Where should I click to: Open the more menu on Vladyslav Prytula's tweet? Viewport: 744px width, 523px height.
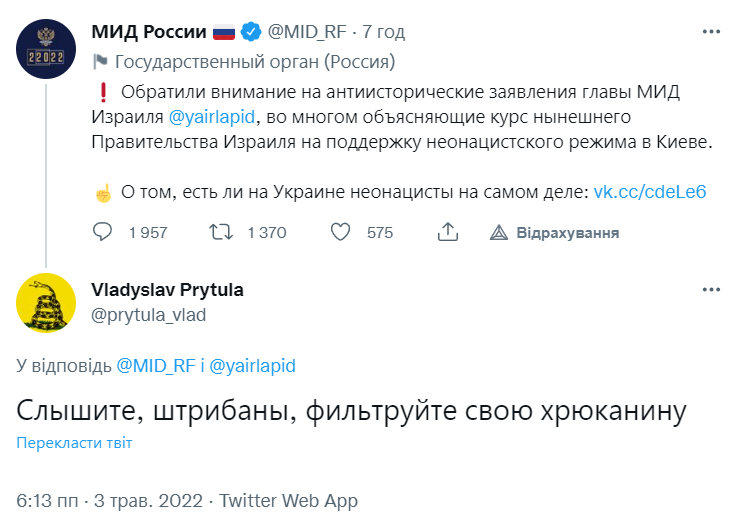(711, 290)
